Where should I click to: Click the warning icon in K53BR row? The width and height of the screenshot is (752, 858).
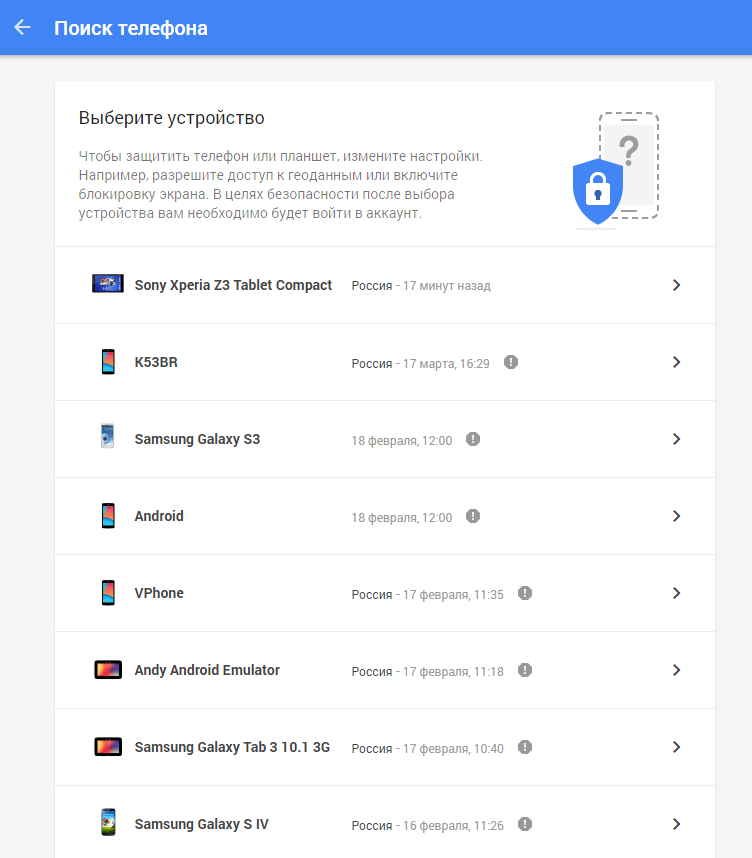pos(511,362)
